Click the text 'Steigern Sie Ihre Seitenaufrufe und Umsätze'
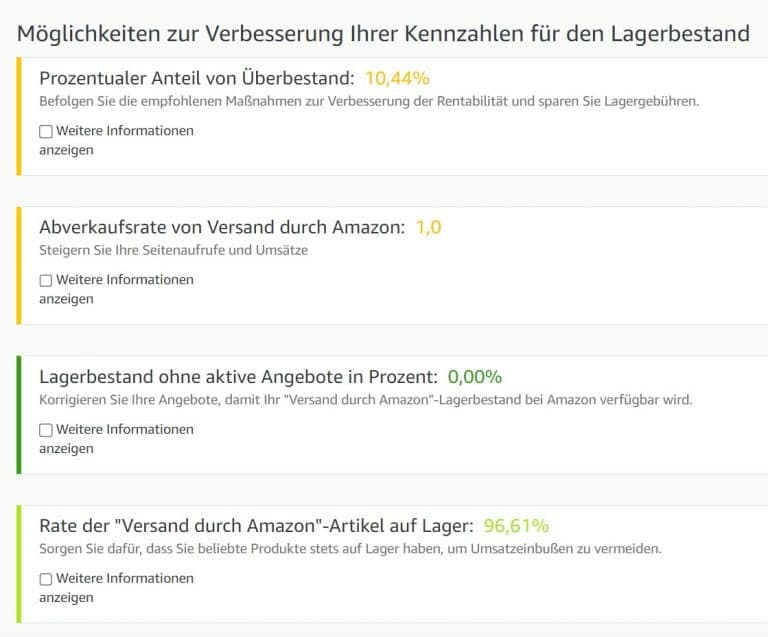This screenshot has width=768, height=637. [173, 250]
